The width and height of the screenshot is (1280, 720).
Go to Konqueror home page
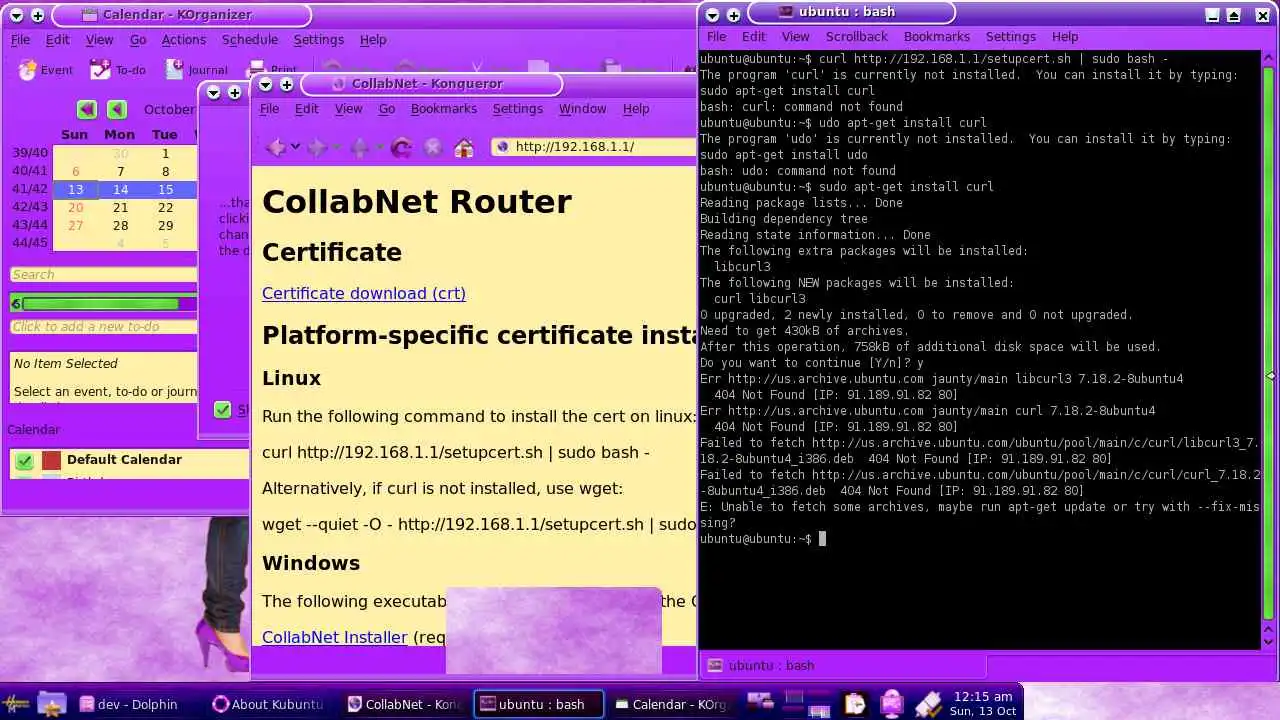[x=464, y=147]
